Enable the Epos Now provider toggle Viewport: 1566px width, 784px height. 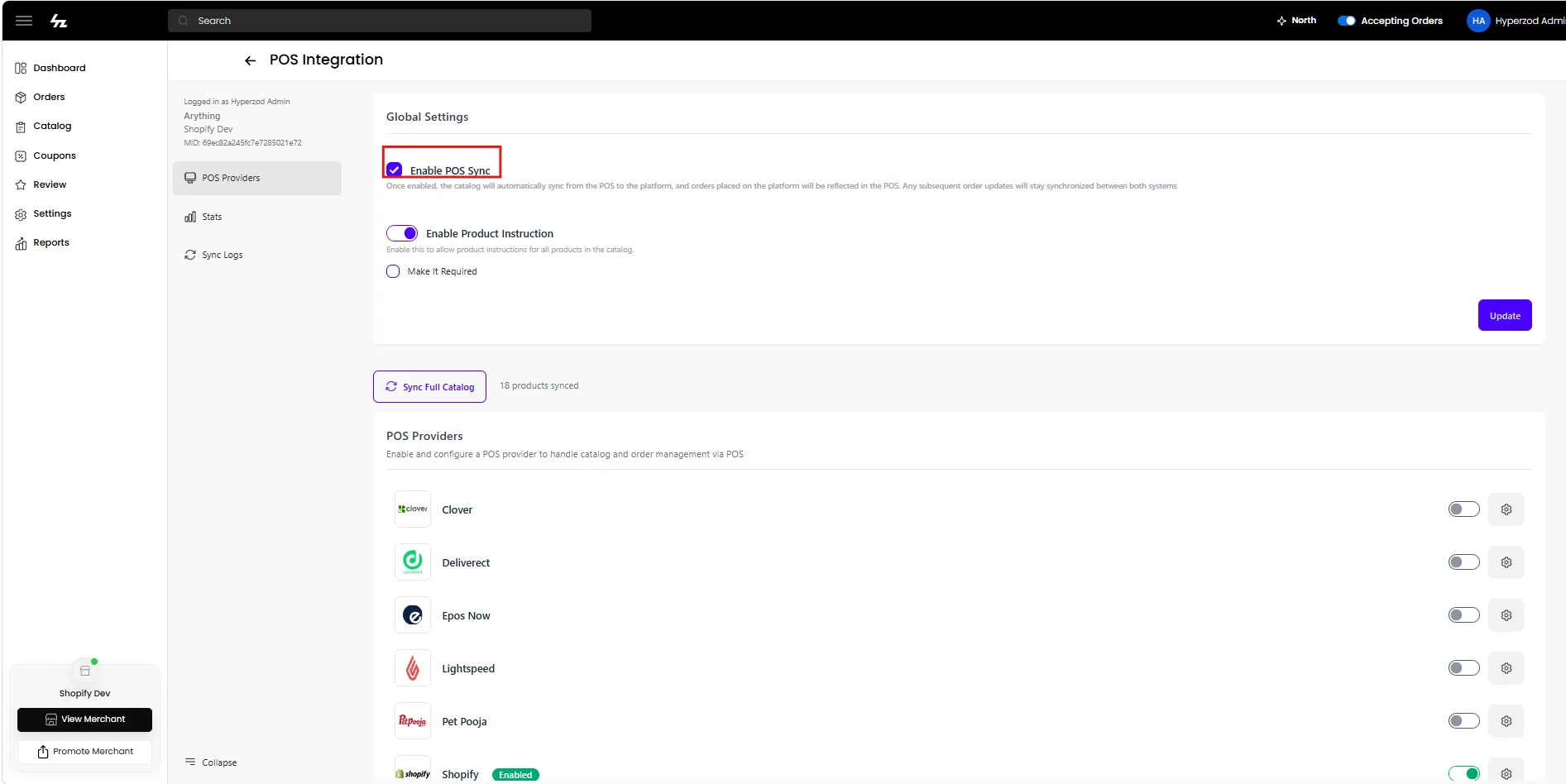pyautogui.click(x=1463, y=615)
